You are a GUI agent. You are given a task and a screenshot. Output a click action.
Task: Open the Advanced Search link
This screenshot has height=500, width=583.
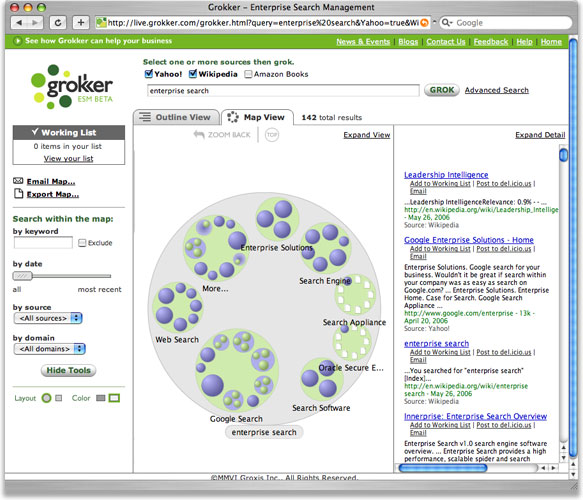496,90
